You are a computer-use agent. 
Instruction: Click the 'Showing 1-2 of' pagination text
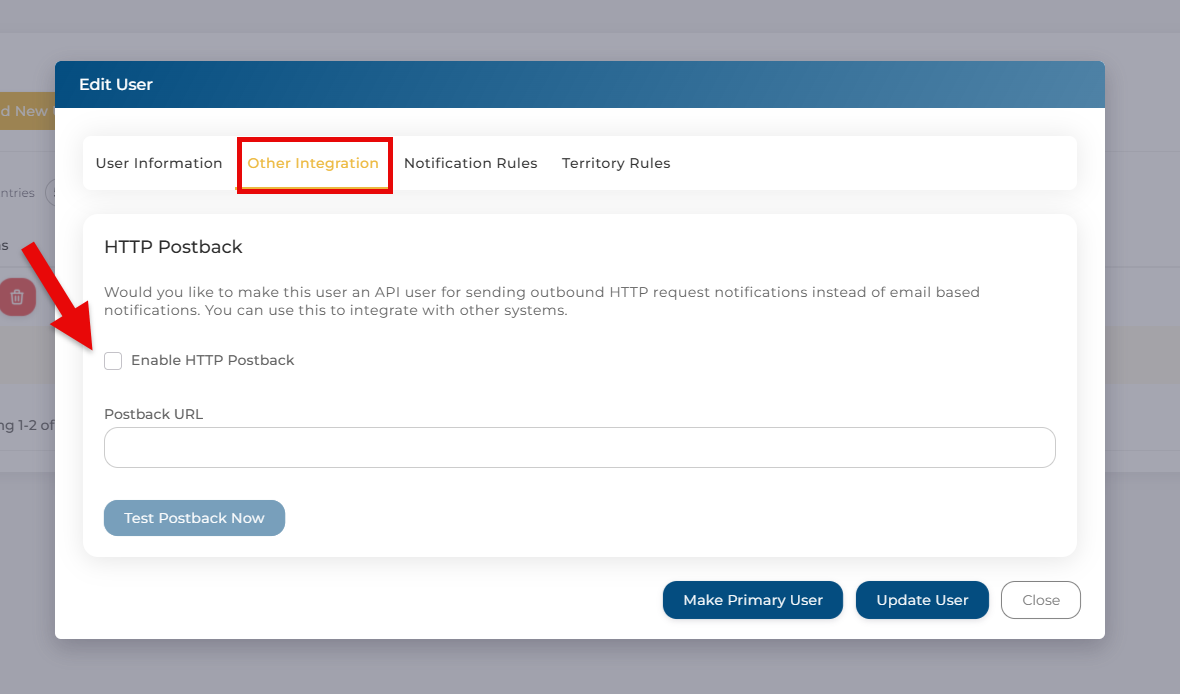point(27,425)
